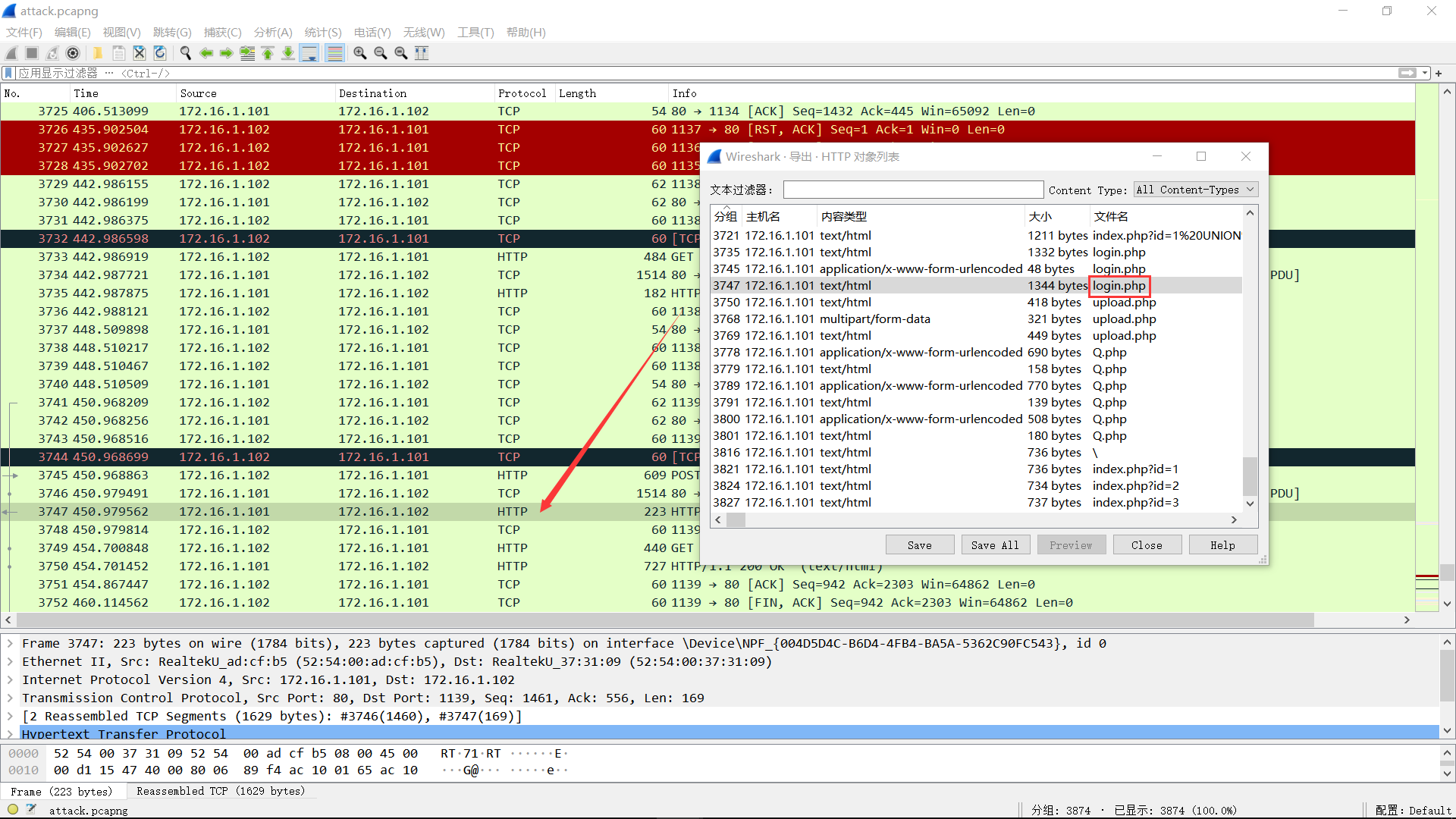The image size is (1456, 819).
Task: Expand Internet Protocol Version 4 layer
Action: 10,680
